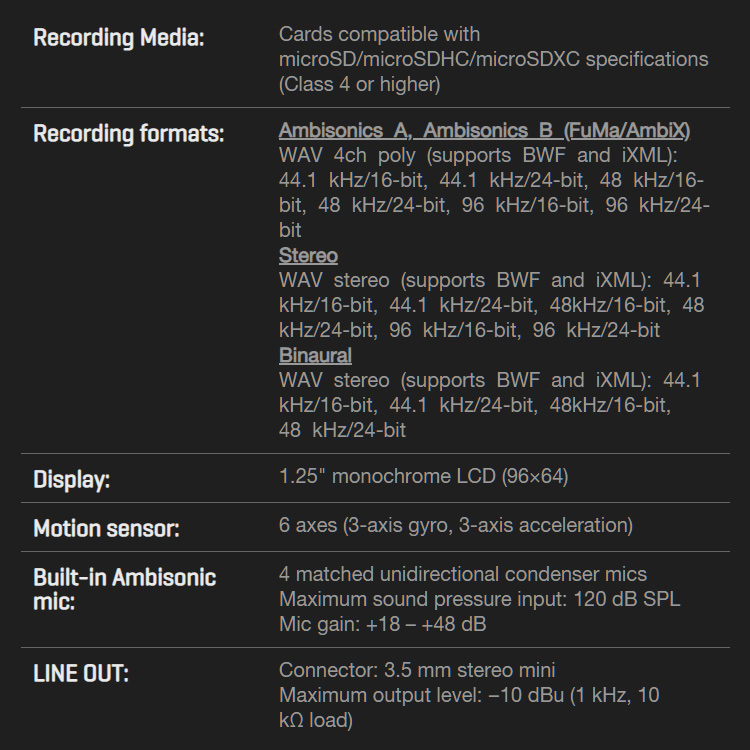Click the underlined Binaural heading
Viewport: 750px width, 750px height.
coord(315,355)
